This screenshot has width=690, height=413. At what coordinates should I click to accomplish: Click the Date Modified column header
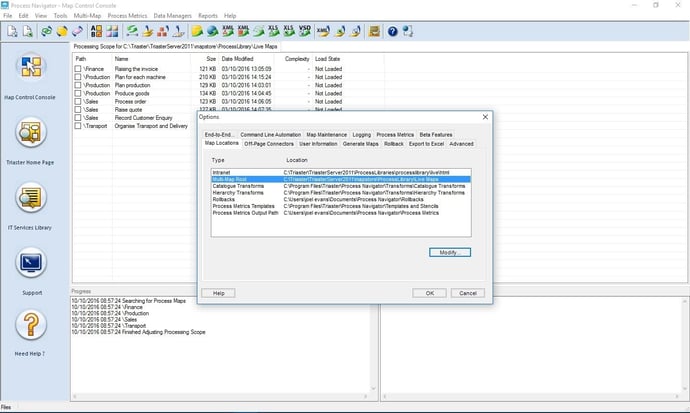pos(246,59)
